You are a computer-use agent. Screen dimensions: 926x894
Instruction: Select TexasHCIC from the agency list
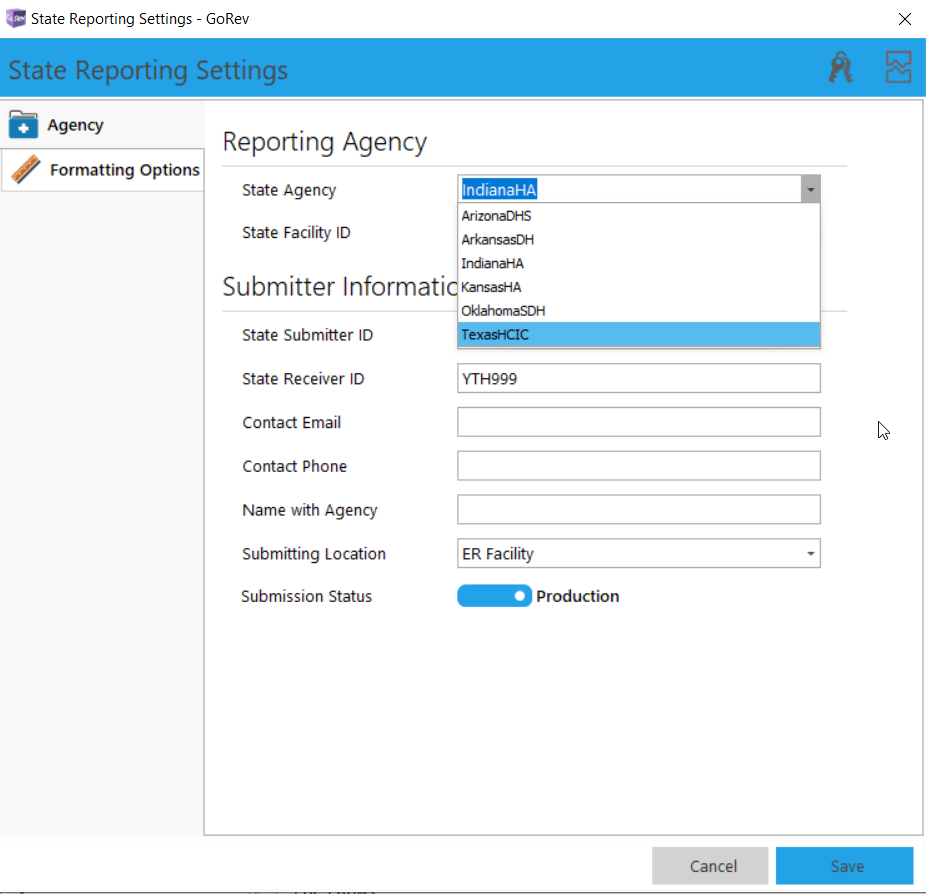pos(638,334)
